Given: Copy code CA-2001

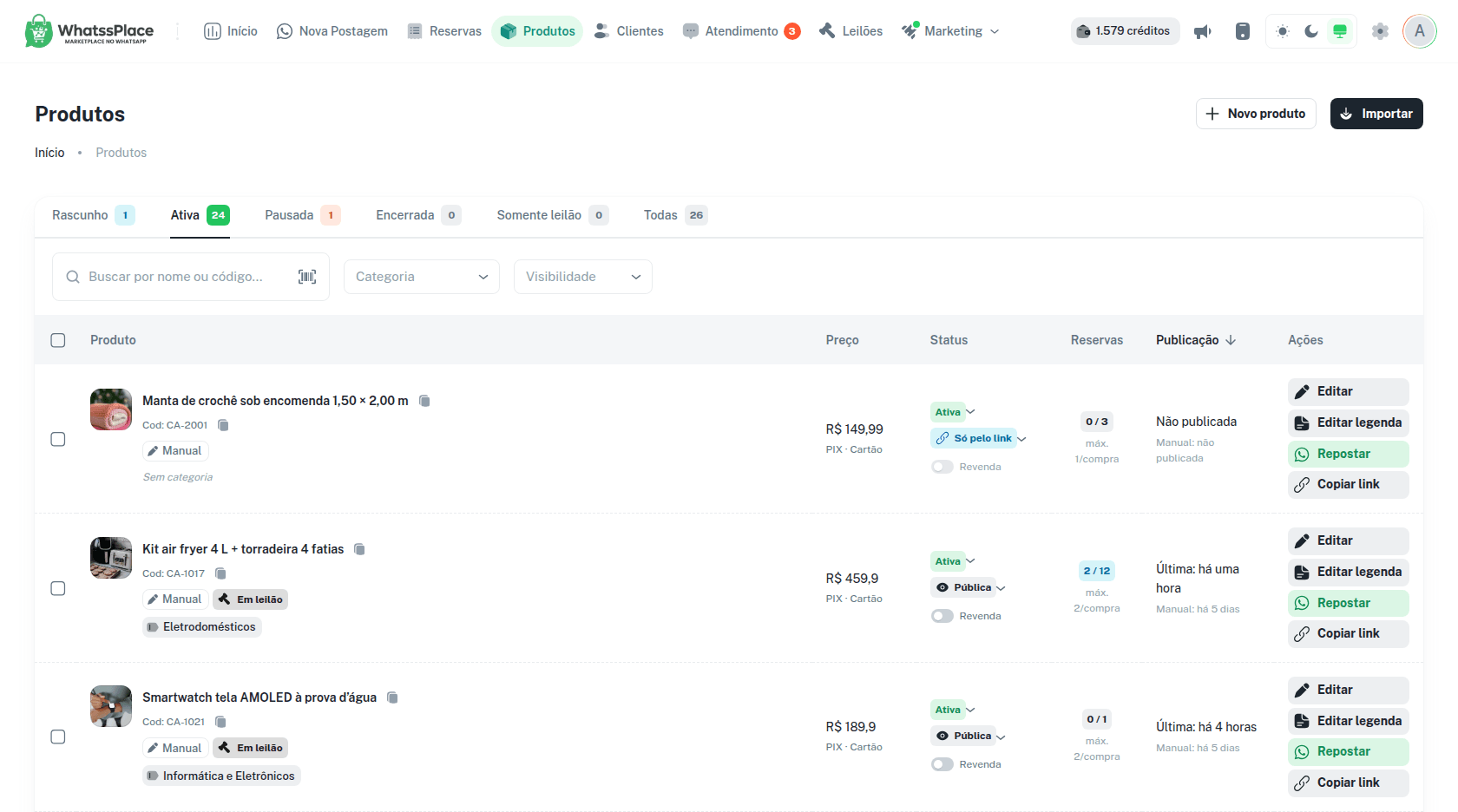Looking at the screenshot, I should click(223, 425).
